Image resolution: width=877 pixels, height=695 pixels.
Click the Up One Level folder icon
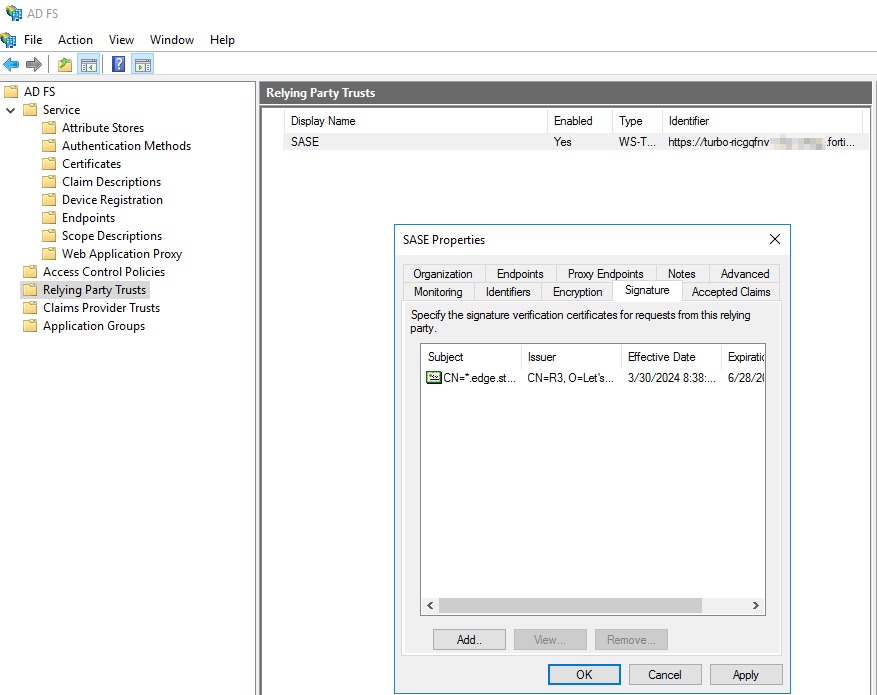(x=65, y=65)
